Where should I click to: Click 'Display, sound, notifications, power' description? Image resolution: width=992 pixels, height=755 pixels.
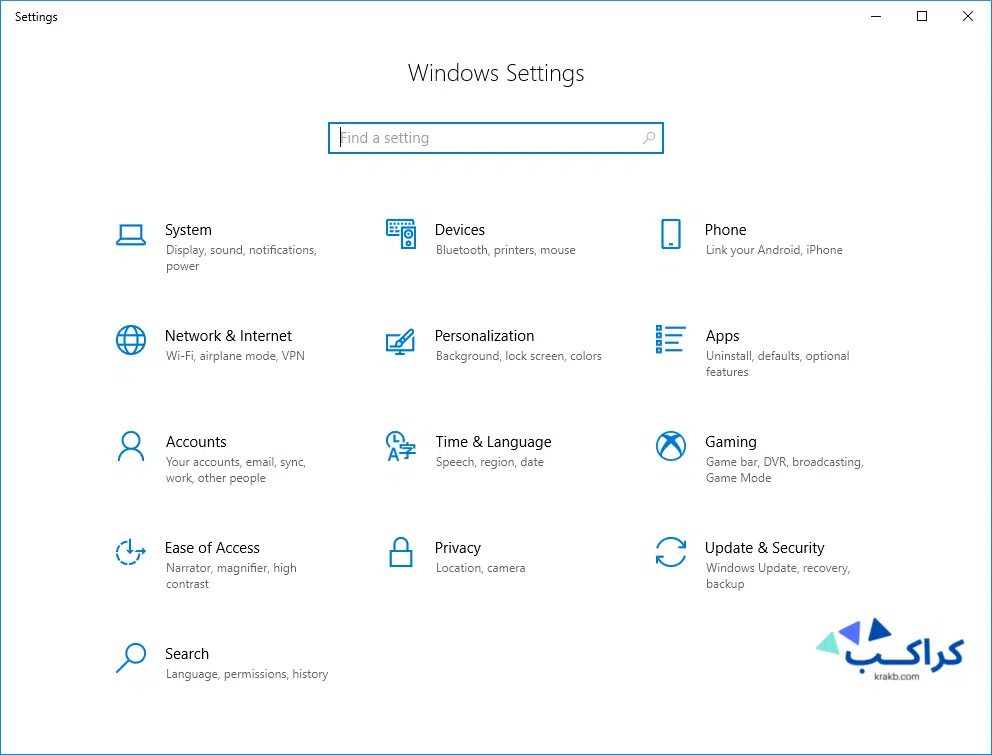click(x=241, y=258)
